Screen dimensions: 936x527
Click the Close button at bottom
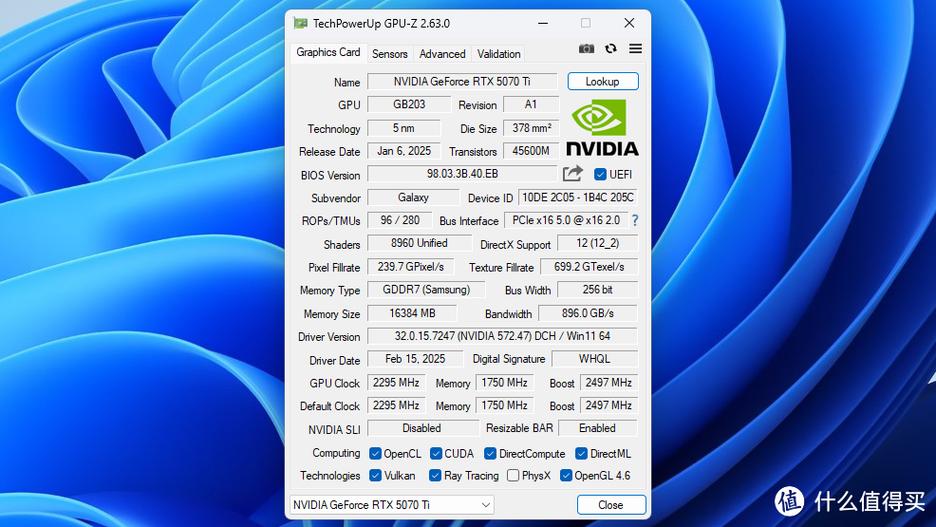pyautogui.click(x=610, y=505)
